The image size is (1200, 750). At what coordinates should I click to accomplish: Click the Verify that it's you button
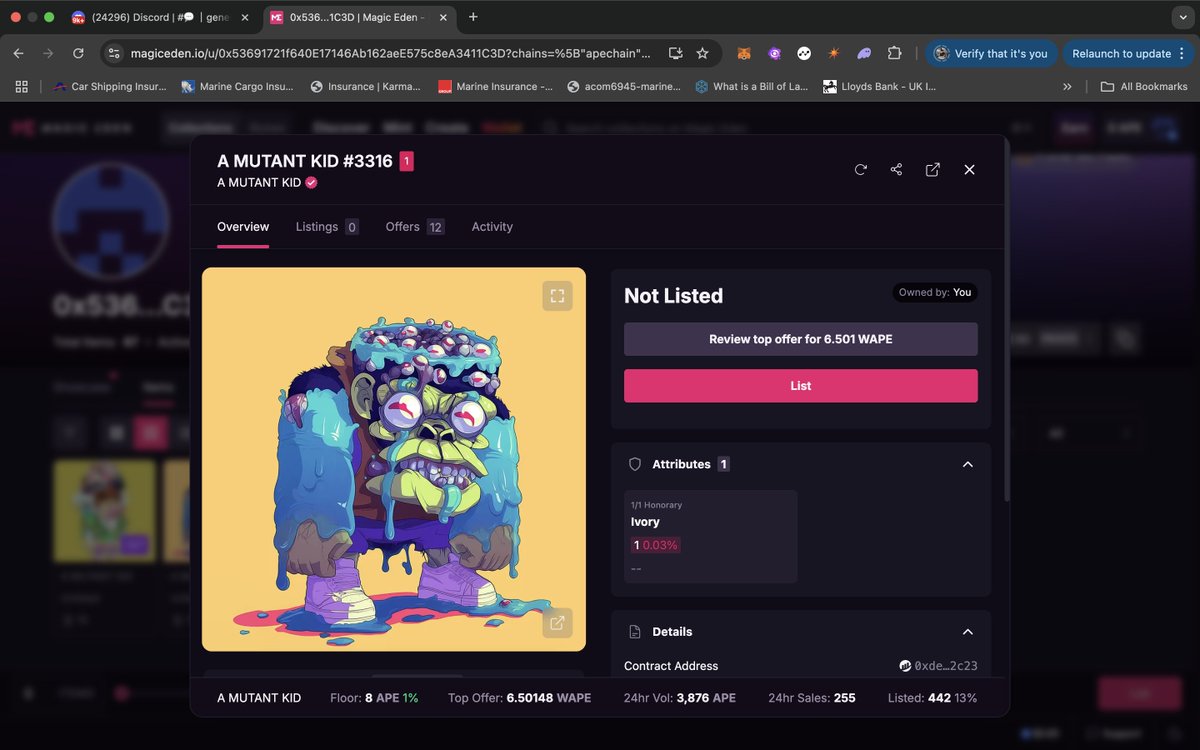pos(991,53)
